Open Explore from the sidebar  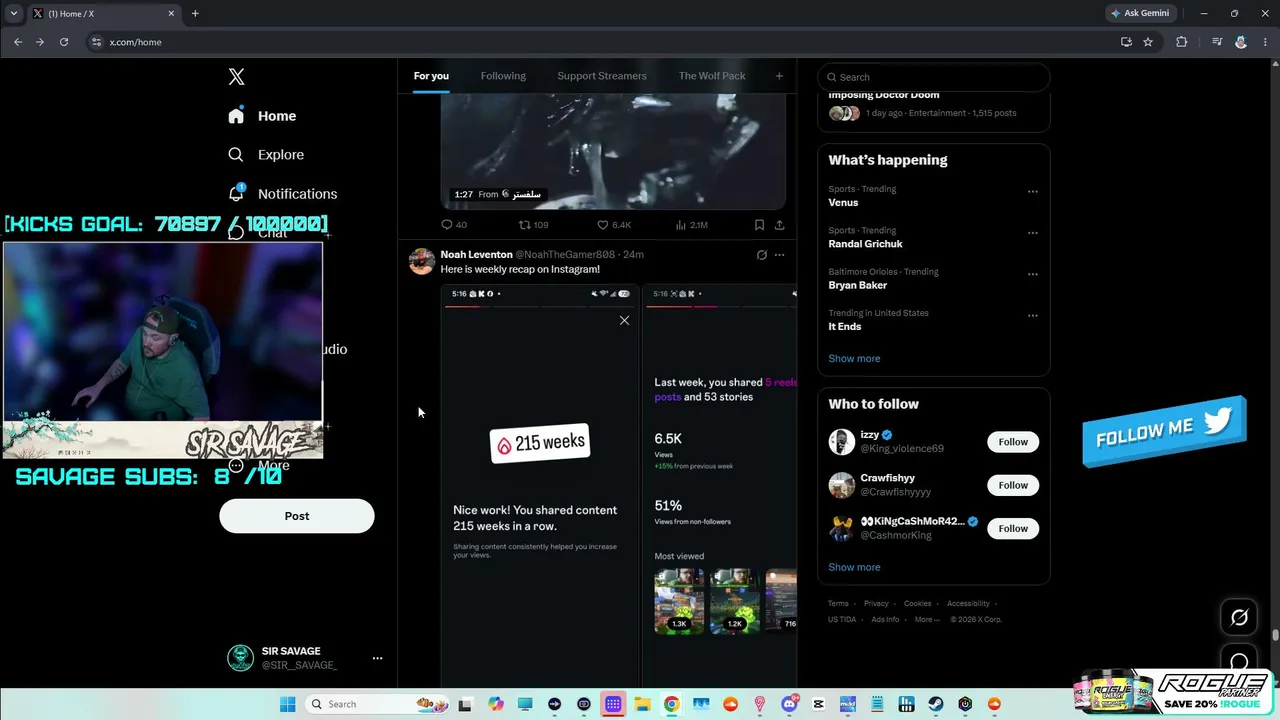click(x=266, y=155)
